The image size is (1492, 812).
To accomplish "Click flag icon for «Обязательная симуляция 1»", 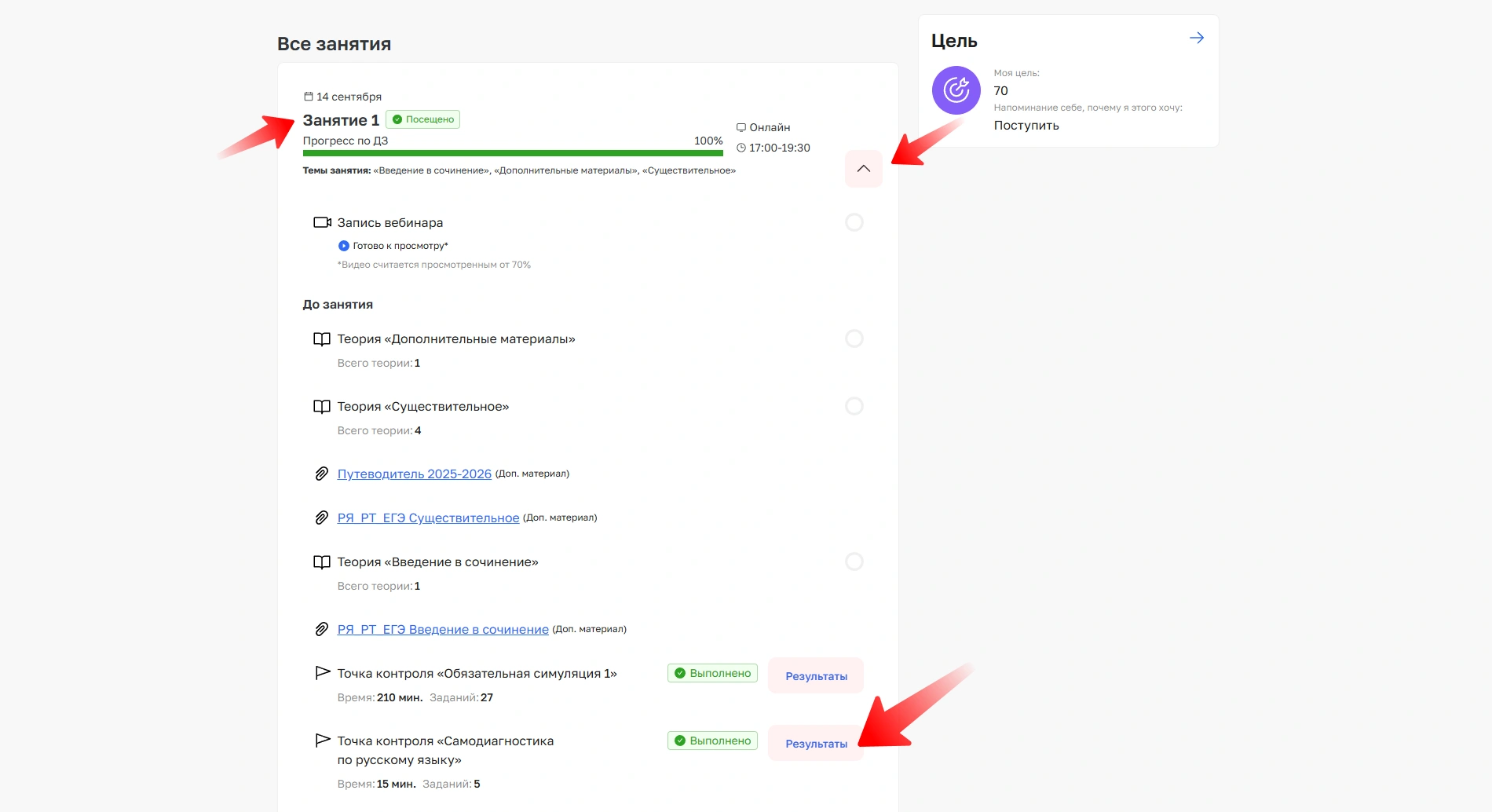I will tap(322, 673).
